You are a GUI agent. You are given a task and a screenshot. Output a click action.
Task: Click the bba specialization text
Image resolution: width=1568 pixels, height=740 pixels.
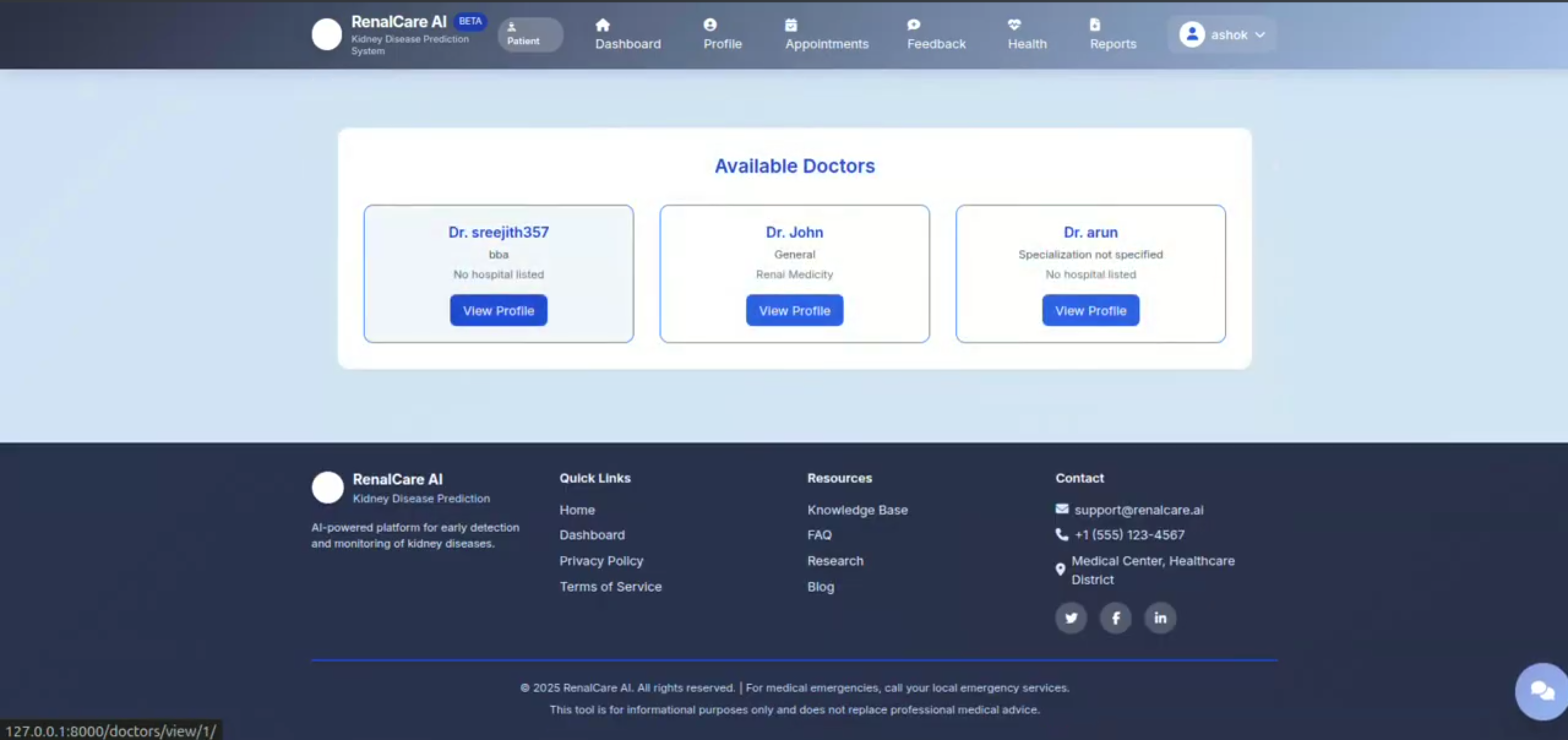coord(498,254)
